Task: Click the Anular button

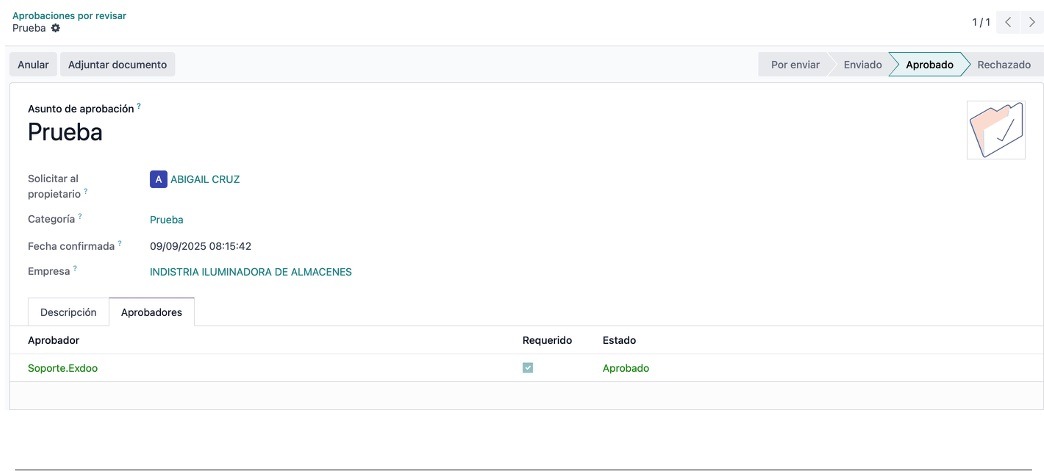Action: (x=33, y=65)
